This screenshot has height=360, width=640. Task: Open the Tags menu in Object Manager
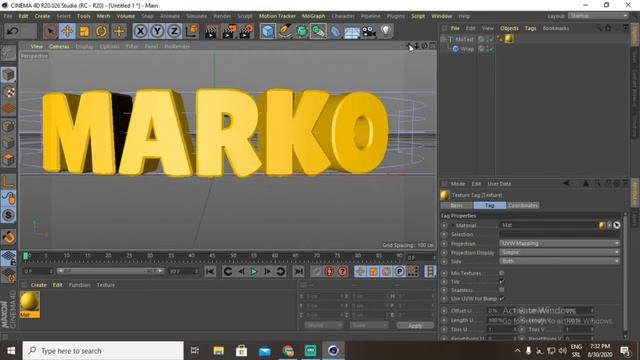(530, 28)
